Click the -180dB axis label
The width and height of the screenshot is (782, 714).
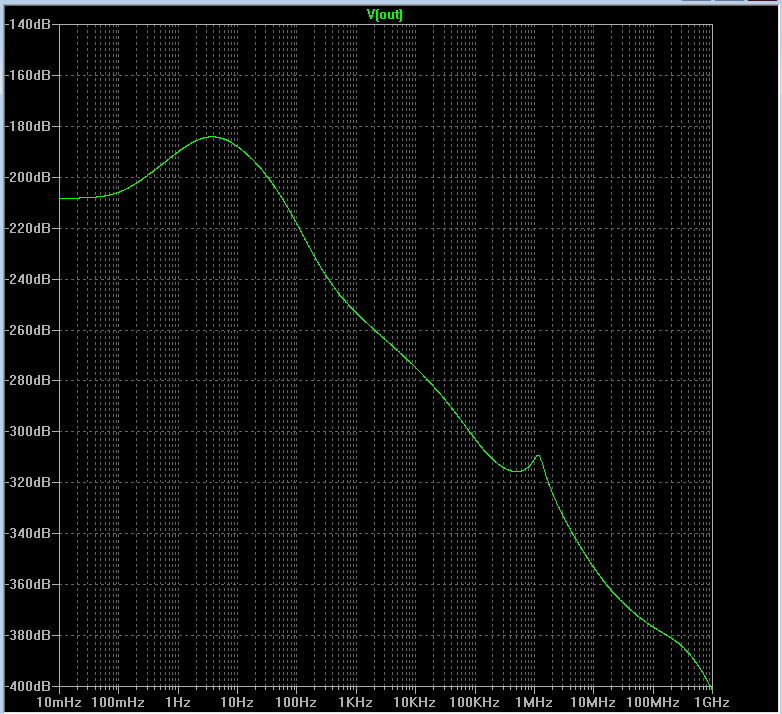(x=27, y=126)
